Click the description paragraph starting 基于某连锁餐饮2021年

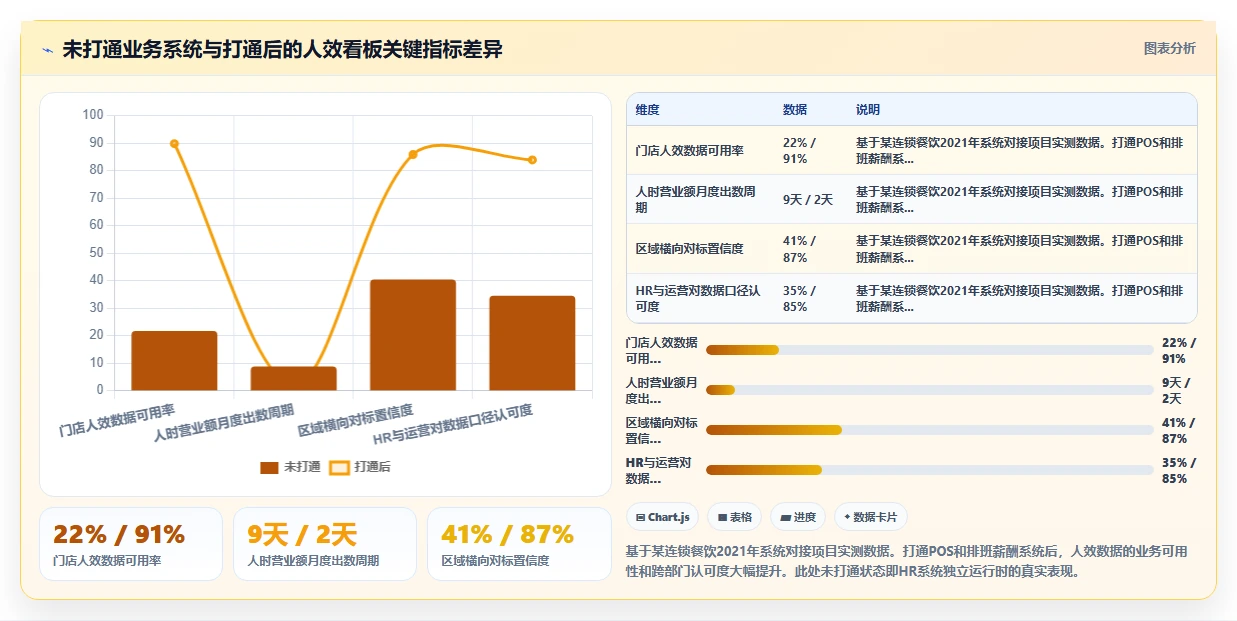click(907, 562)
